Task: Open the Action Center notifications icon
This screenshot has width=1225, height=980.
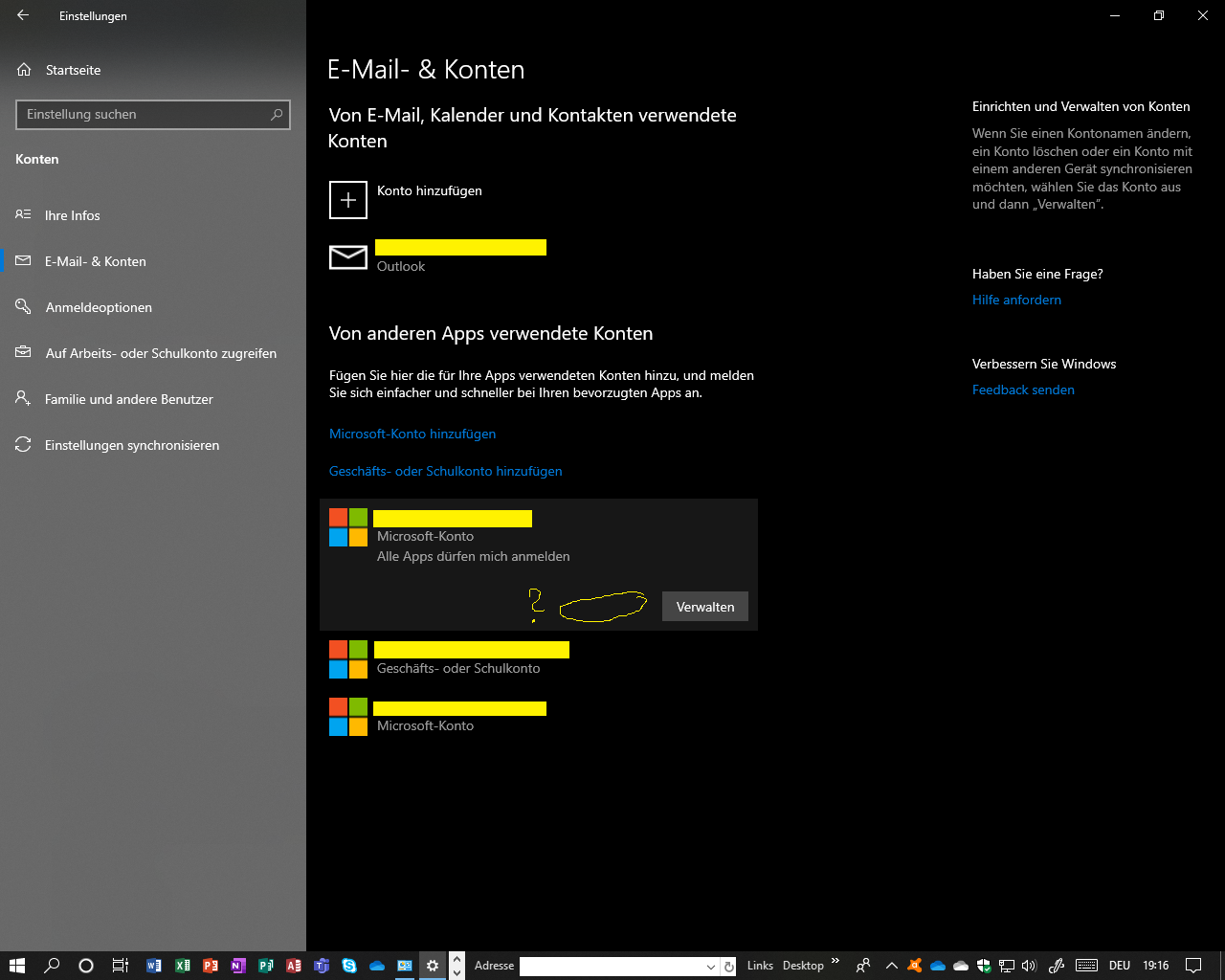Action: coord(1193,966)
